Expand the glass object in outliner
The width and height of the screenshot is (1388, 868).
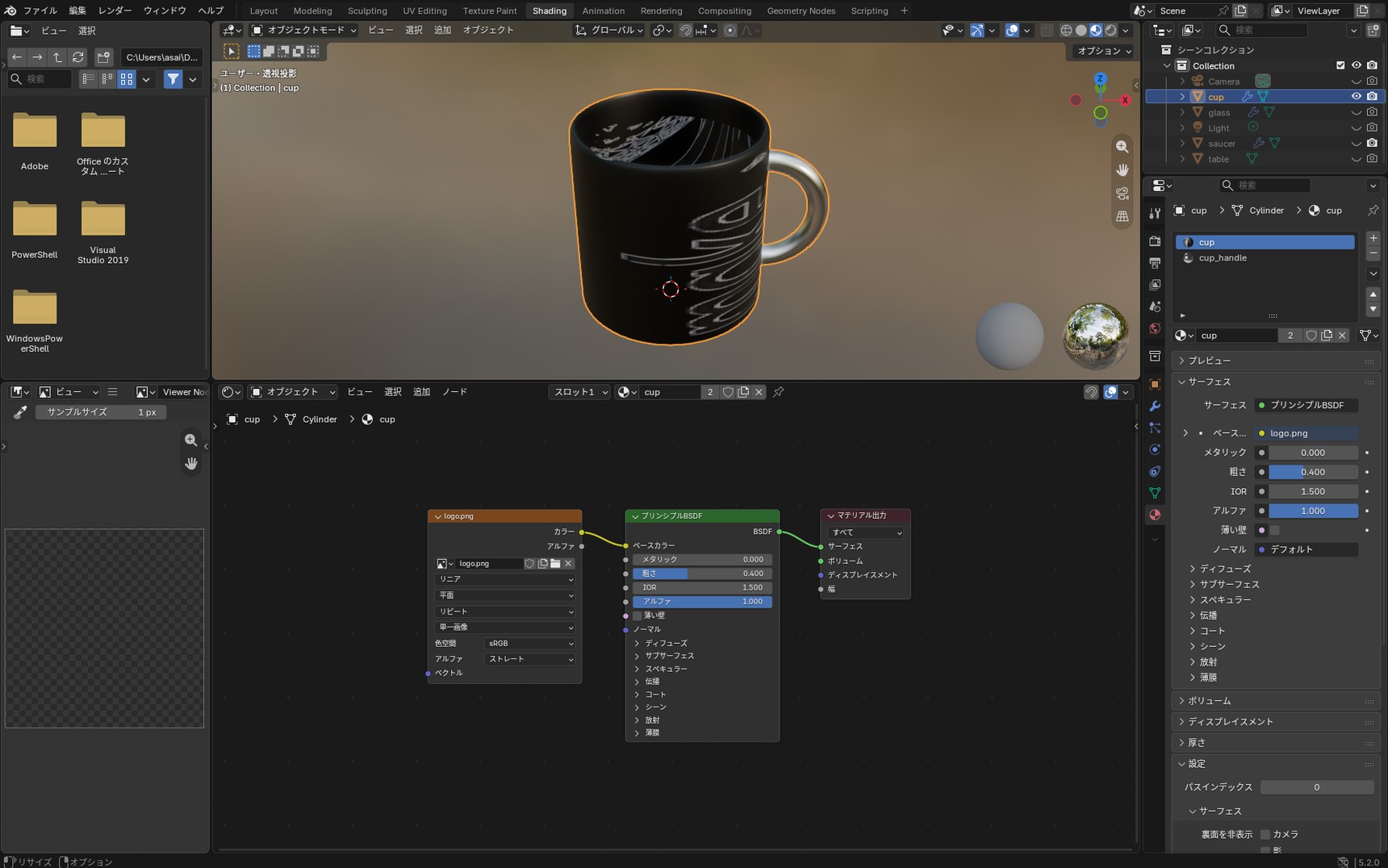pos(1182,113)
